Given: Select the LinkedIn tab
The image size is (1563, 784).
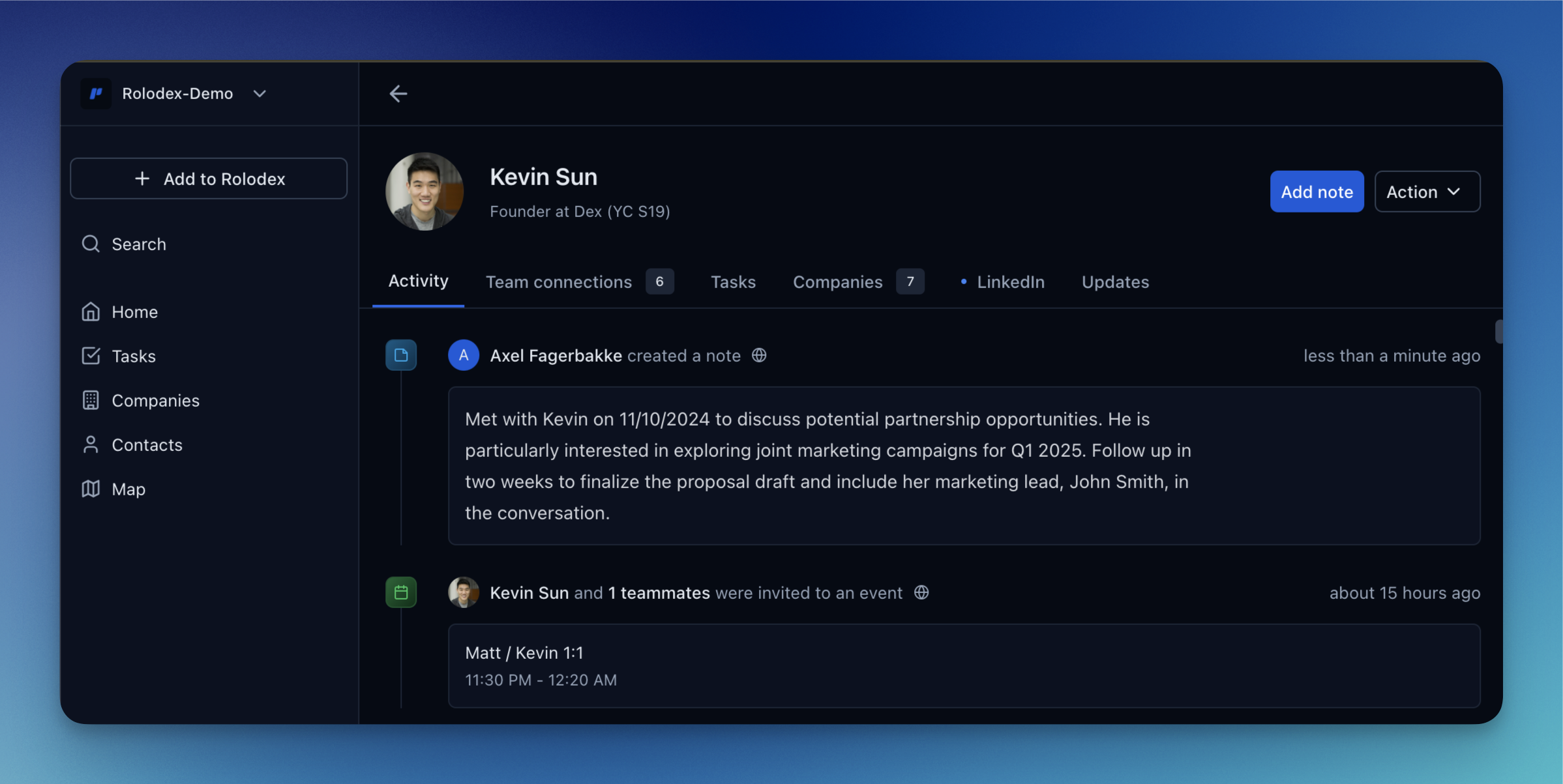Looking at the screenshot, I should (x=1010, y=282).
